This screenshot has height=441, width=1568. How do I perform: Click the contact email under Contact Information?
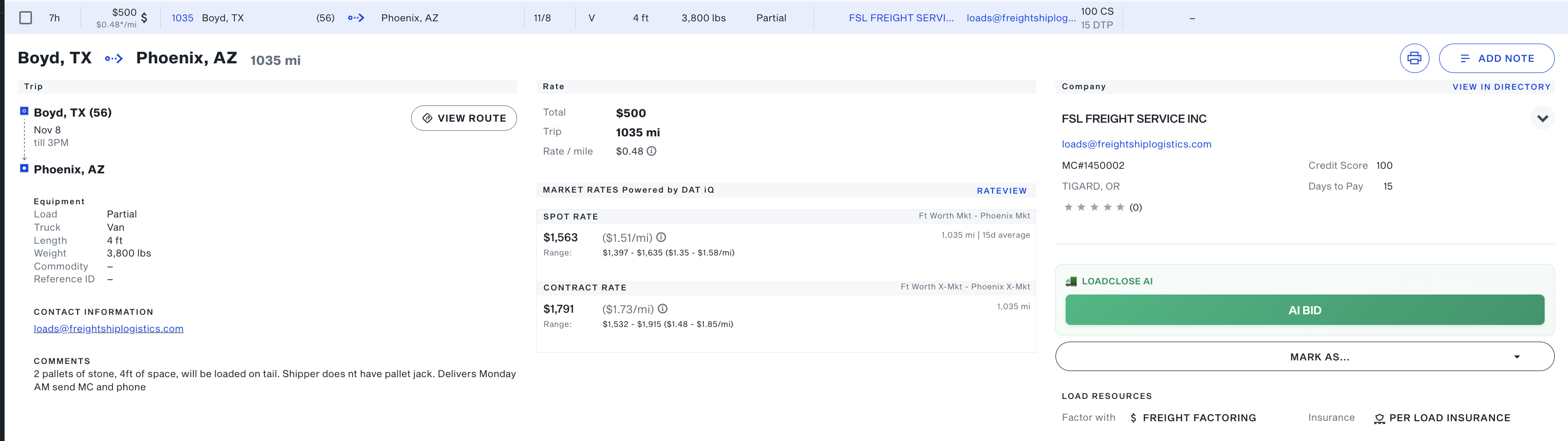click(x=109, y=328)
